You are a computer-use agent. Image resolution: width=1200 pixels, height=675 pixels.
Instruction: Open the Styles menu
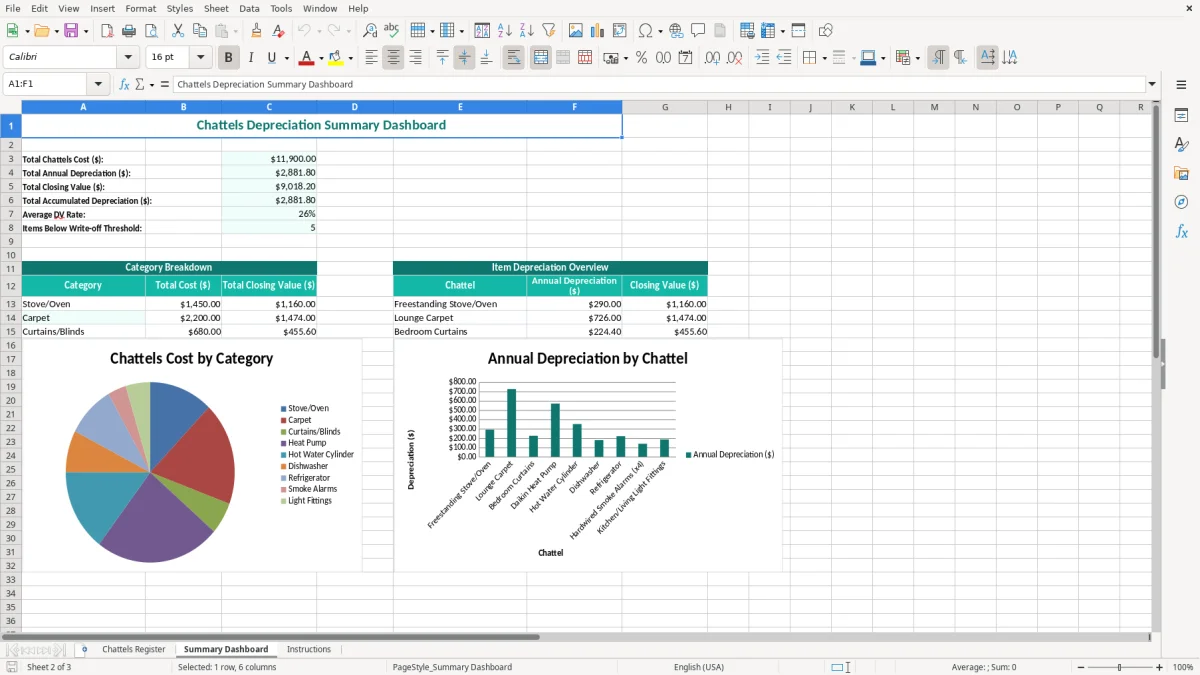coord(180,8)
